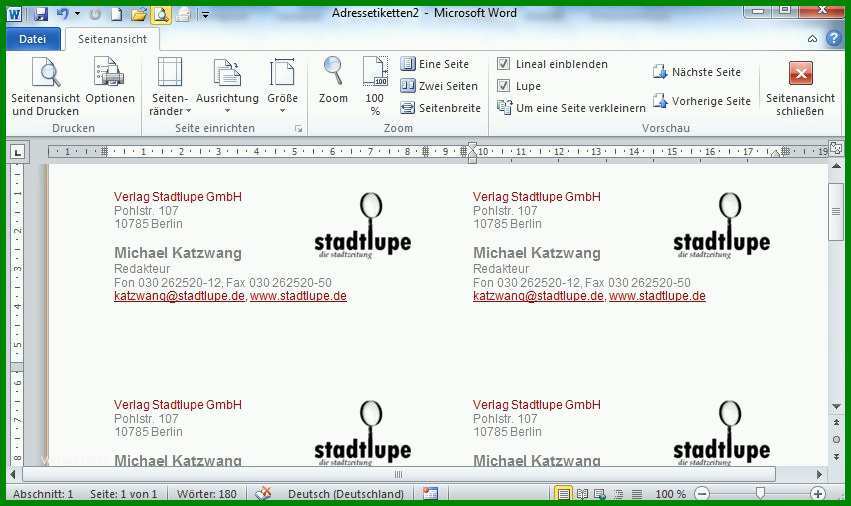Switch to Full Screen Reading view icon

point(582,494)
